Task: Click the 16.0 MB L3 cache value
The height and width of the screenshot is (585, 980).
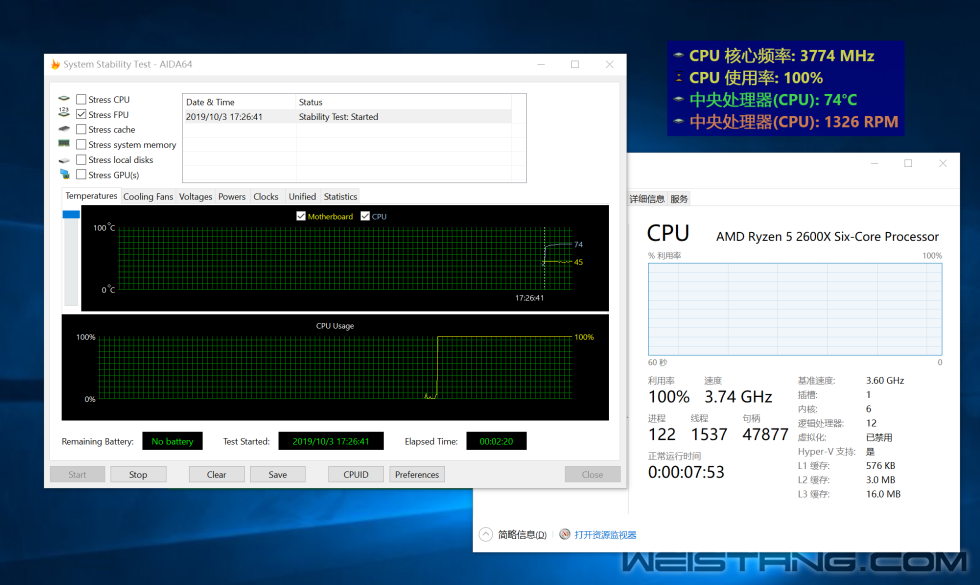Action: click(883, 494)
